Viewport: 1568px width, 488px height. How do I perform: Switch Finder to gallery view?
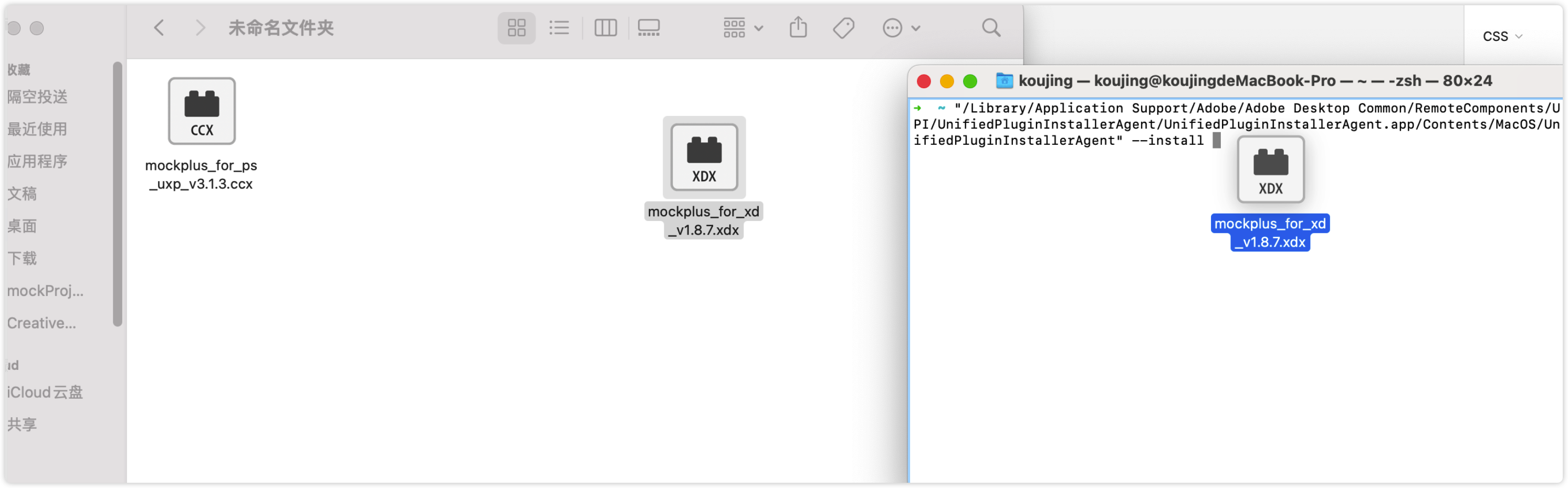click(x=649, y=28)
